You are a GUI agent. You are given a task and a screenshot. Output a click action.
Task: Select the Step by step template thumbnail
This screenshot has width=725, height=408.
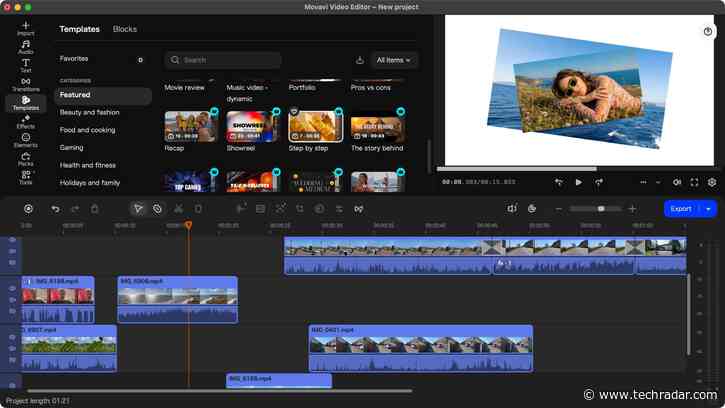(x=315, y=126)
